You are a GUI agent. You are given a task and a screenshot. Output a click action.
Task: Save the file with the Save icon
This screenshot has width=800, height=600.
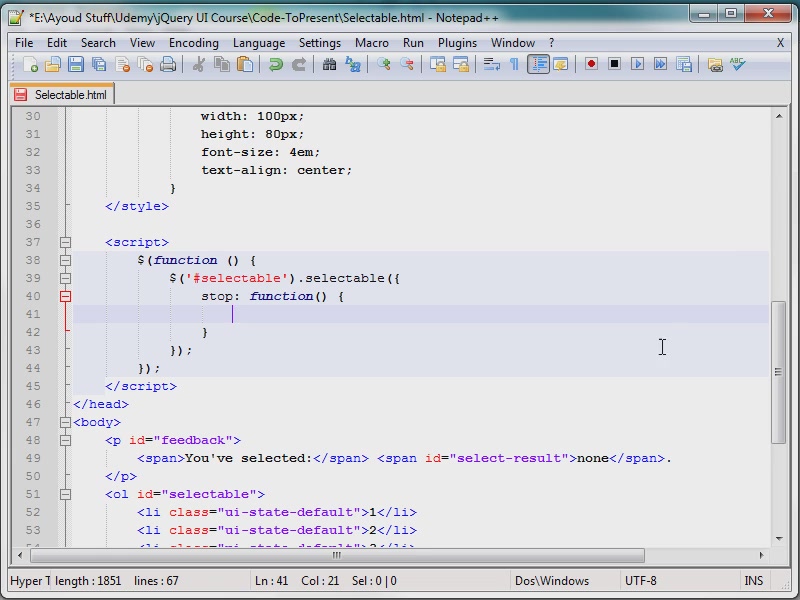(x=76, y=64)
